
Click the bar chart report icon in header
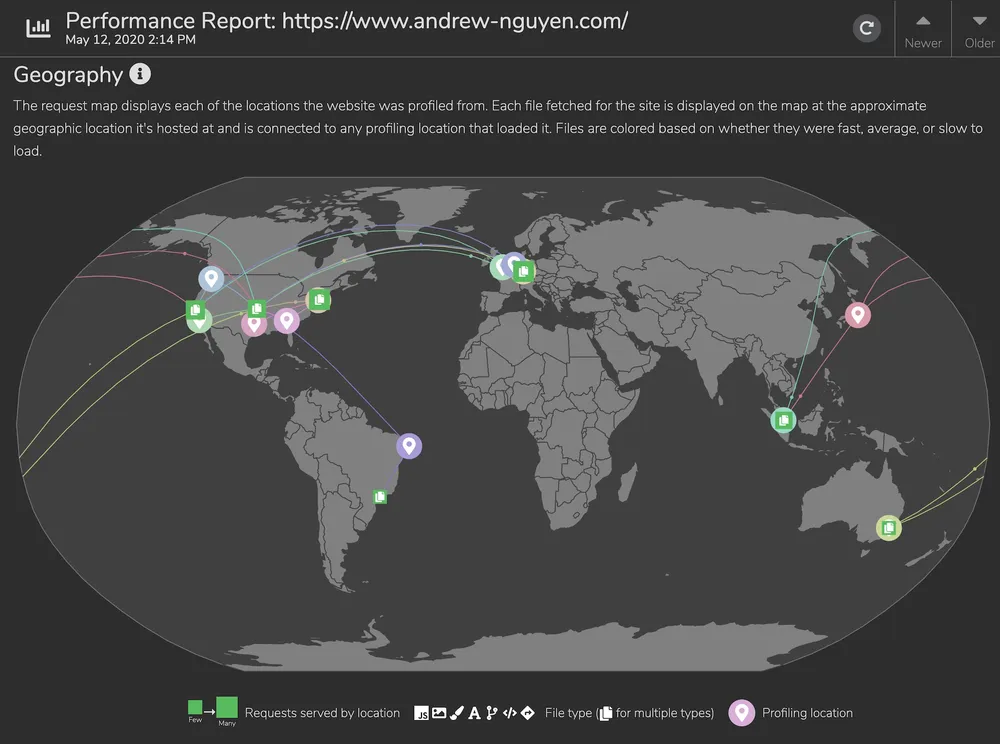pyautogui.click(x=38, y=28)
